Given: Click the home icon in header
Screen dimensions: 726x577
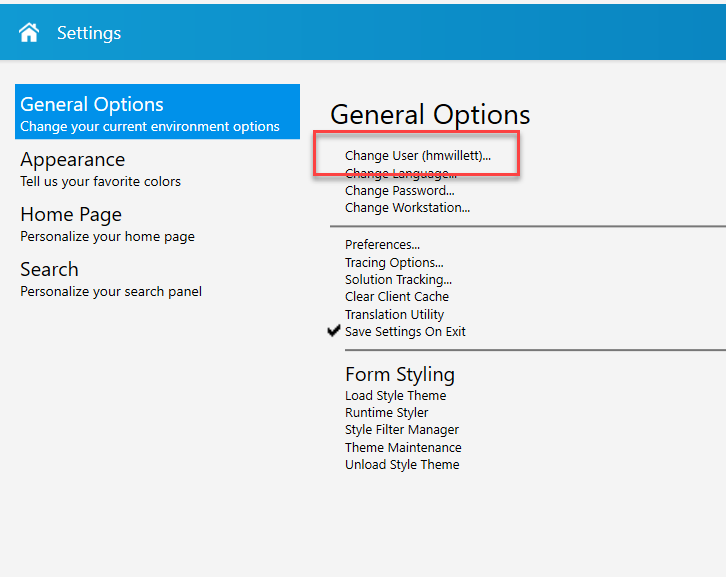Looking at the screenshot, I should pyautogui.click(x=29, y=32).
